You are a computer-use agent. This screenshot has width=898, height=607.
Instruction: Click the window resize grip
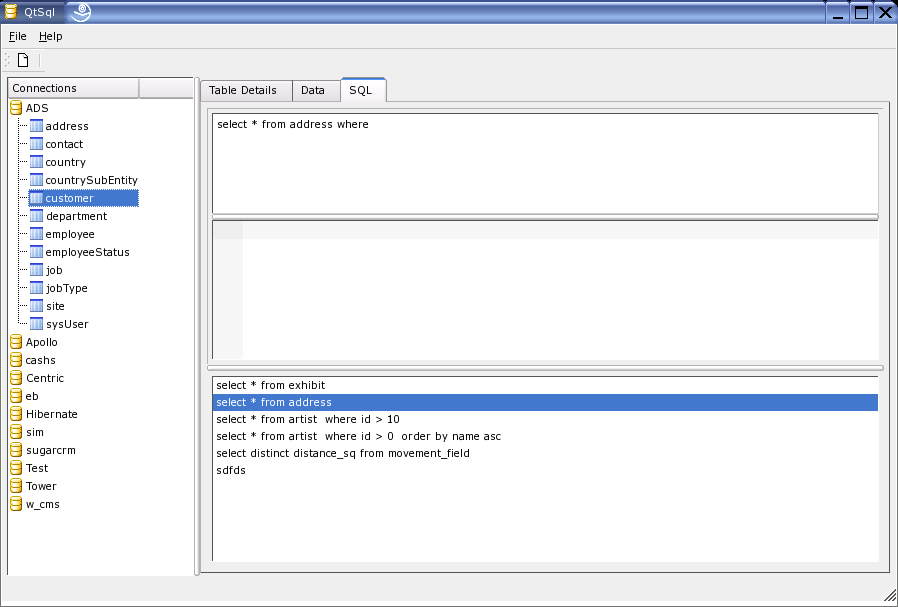point(890,596)
